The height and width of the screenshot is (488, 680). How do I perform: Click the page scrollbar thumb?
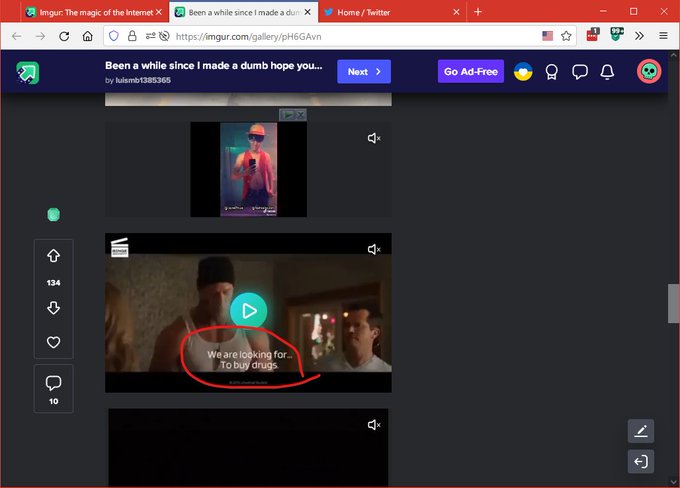(673, 304)
